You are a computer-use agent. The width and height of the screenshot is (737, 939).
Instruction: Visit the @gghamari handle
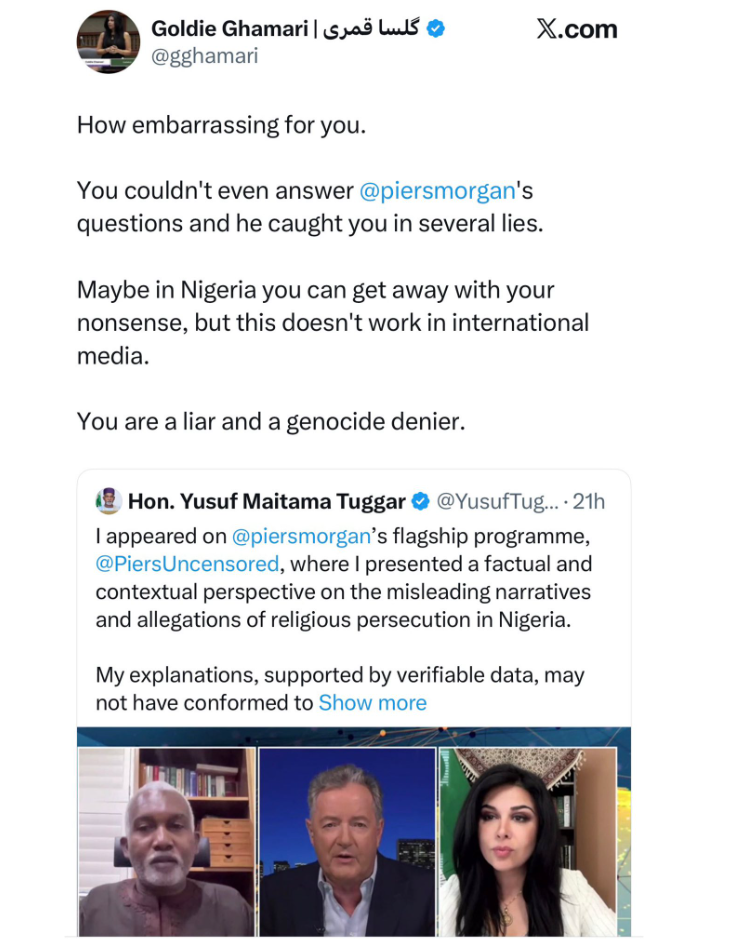point(204,56)
